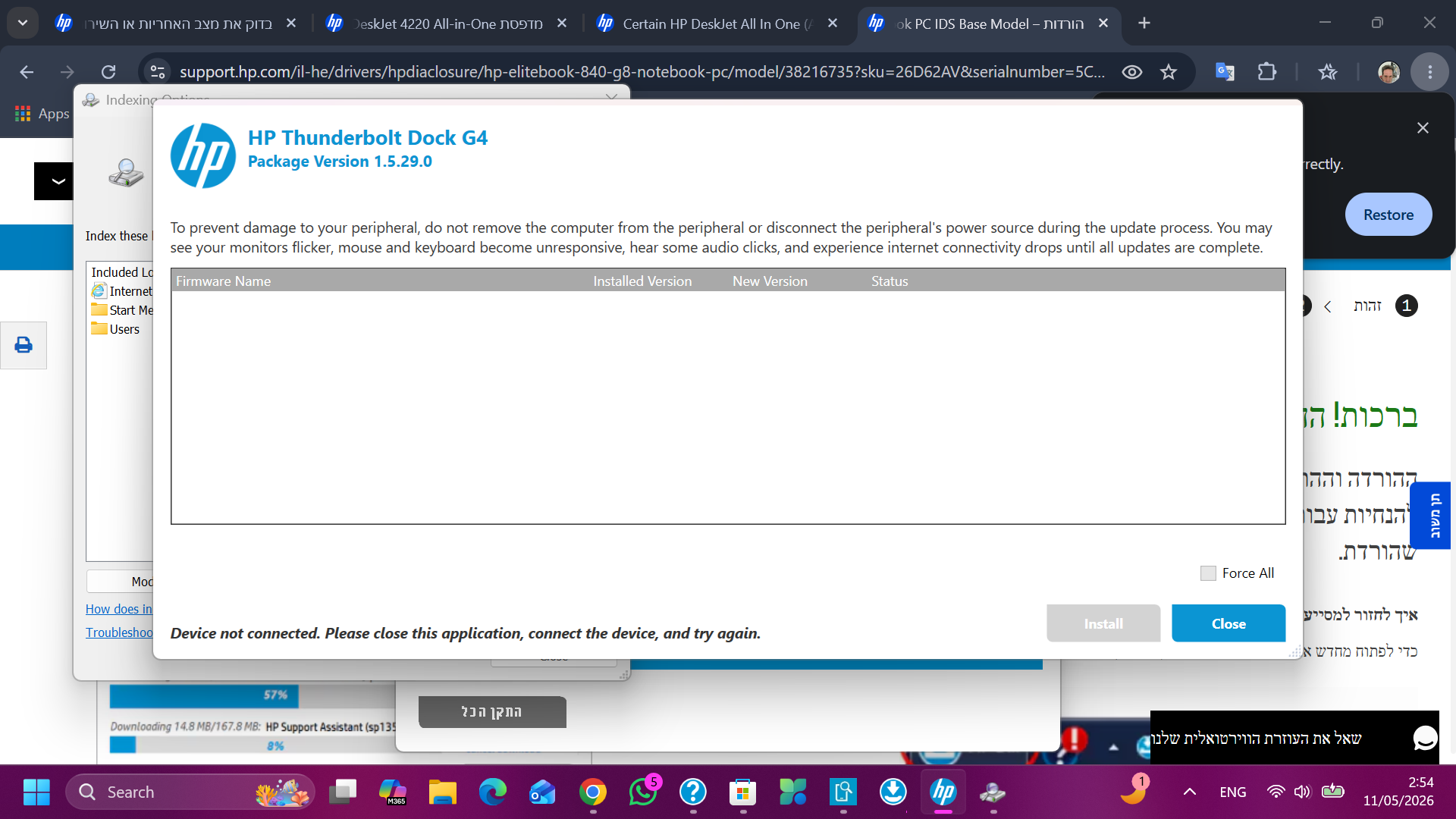Open the clock and date 2:54 panel
This screenshot has width=1456, height=819.
point(1398,792)
